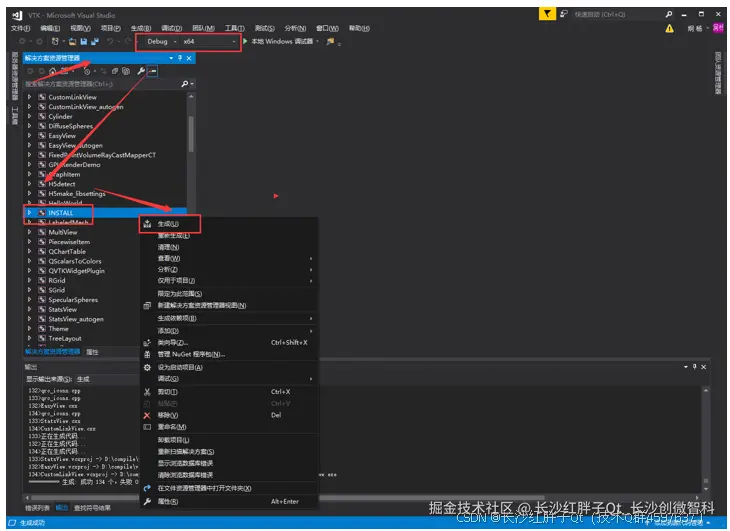Open the debugger target dropdown arrow
Screen dimensions: 730x531
[317, 41]
